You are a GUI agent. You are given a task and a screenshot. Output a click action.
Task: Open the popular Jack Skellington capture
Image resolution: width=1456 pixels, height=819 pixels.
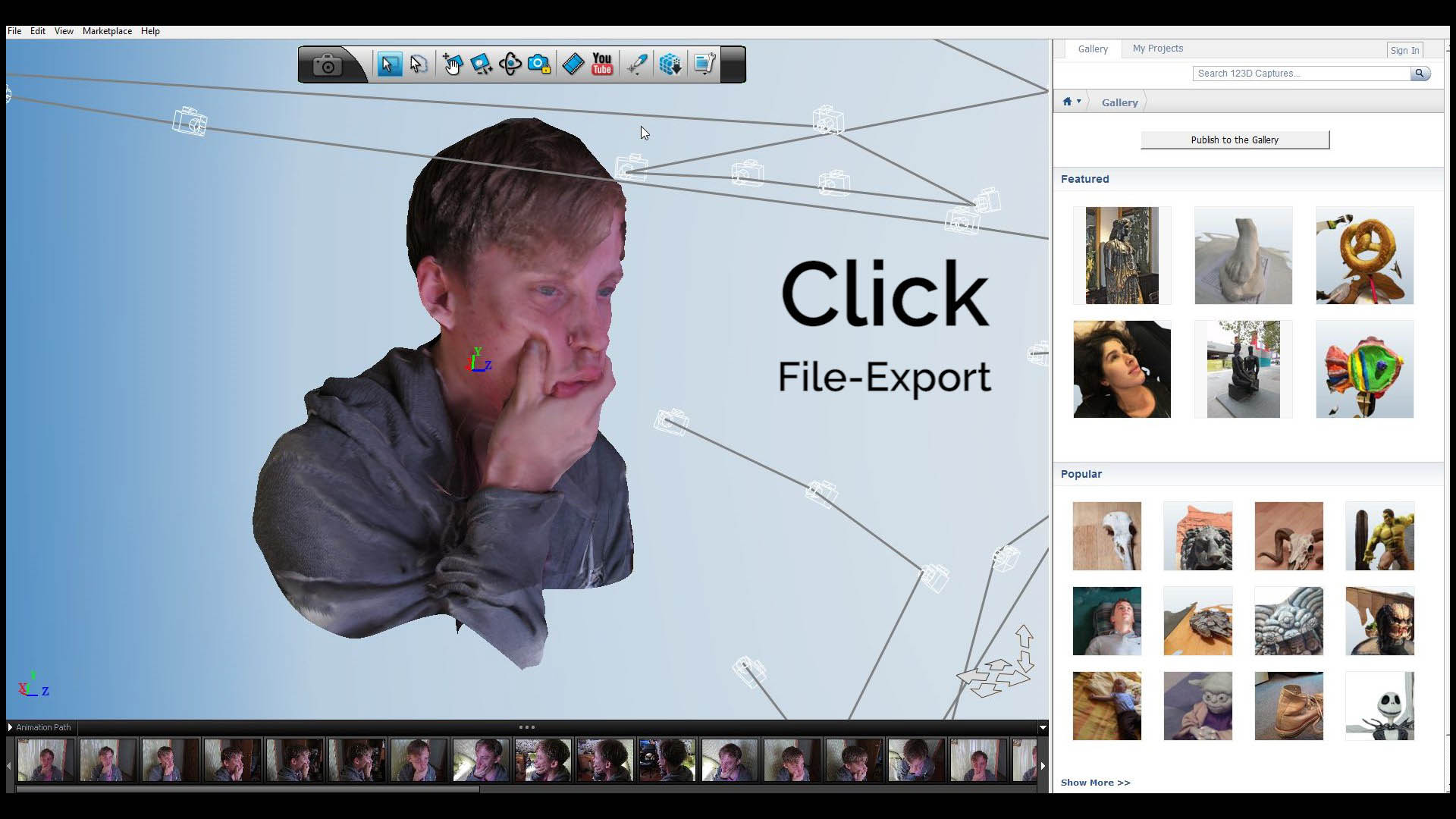click(x=1379, y=706)
